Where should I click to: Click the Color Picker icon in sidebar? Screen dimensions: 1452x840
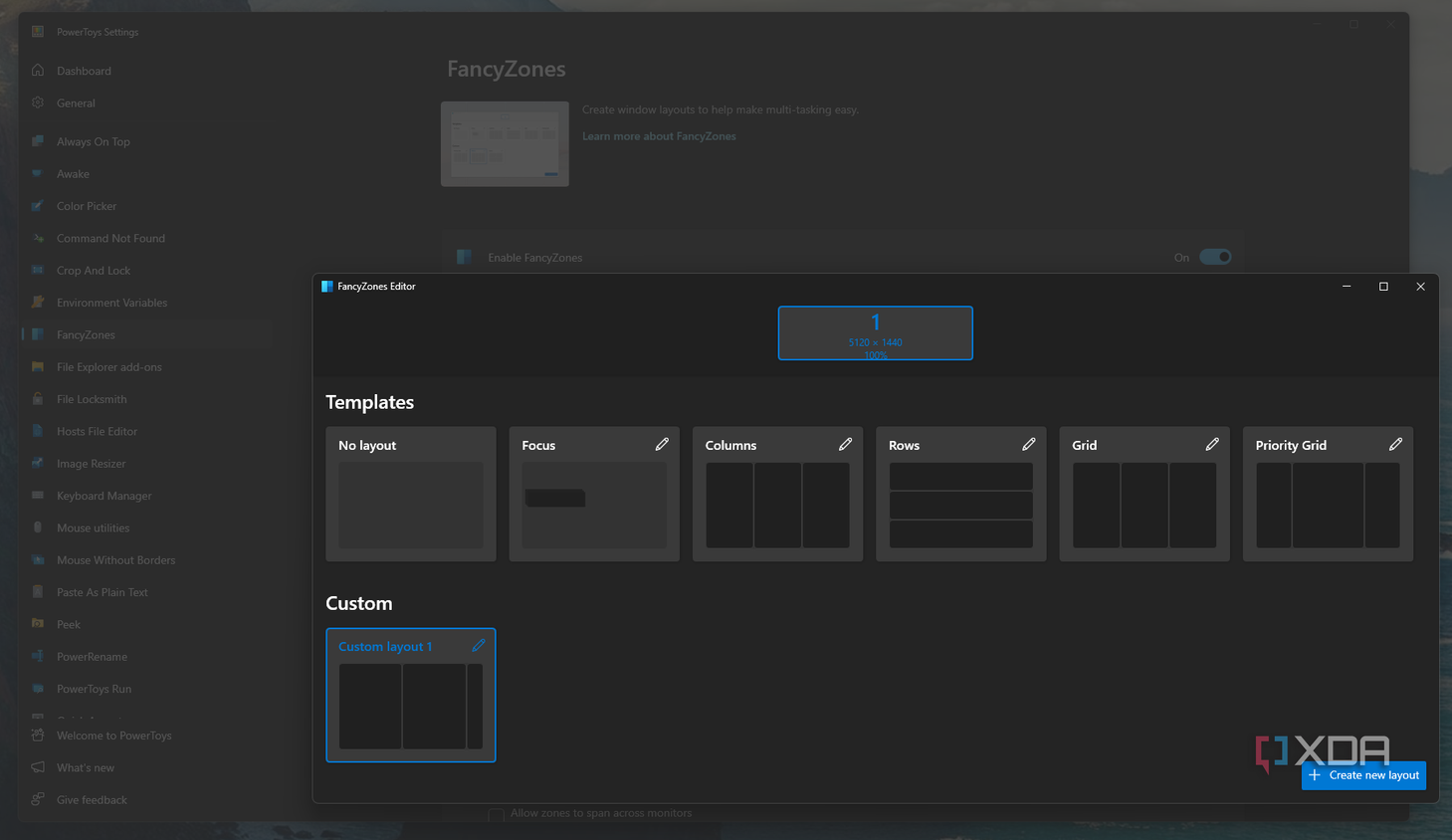(x=38, y=206)
